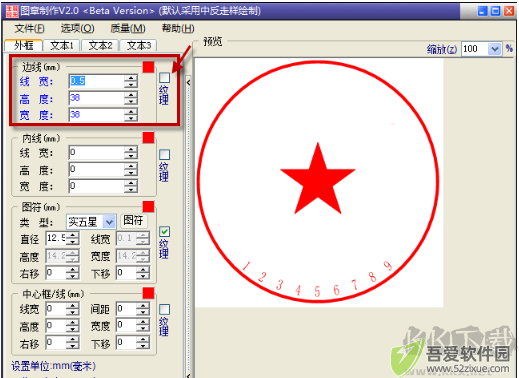Click the 中心框/线 右移 input field
Viewport: 519px width, 378px height.
(x=56, y=343)
